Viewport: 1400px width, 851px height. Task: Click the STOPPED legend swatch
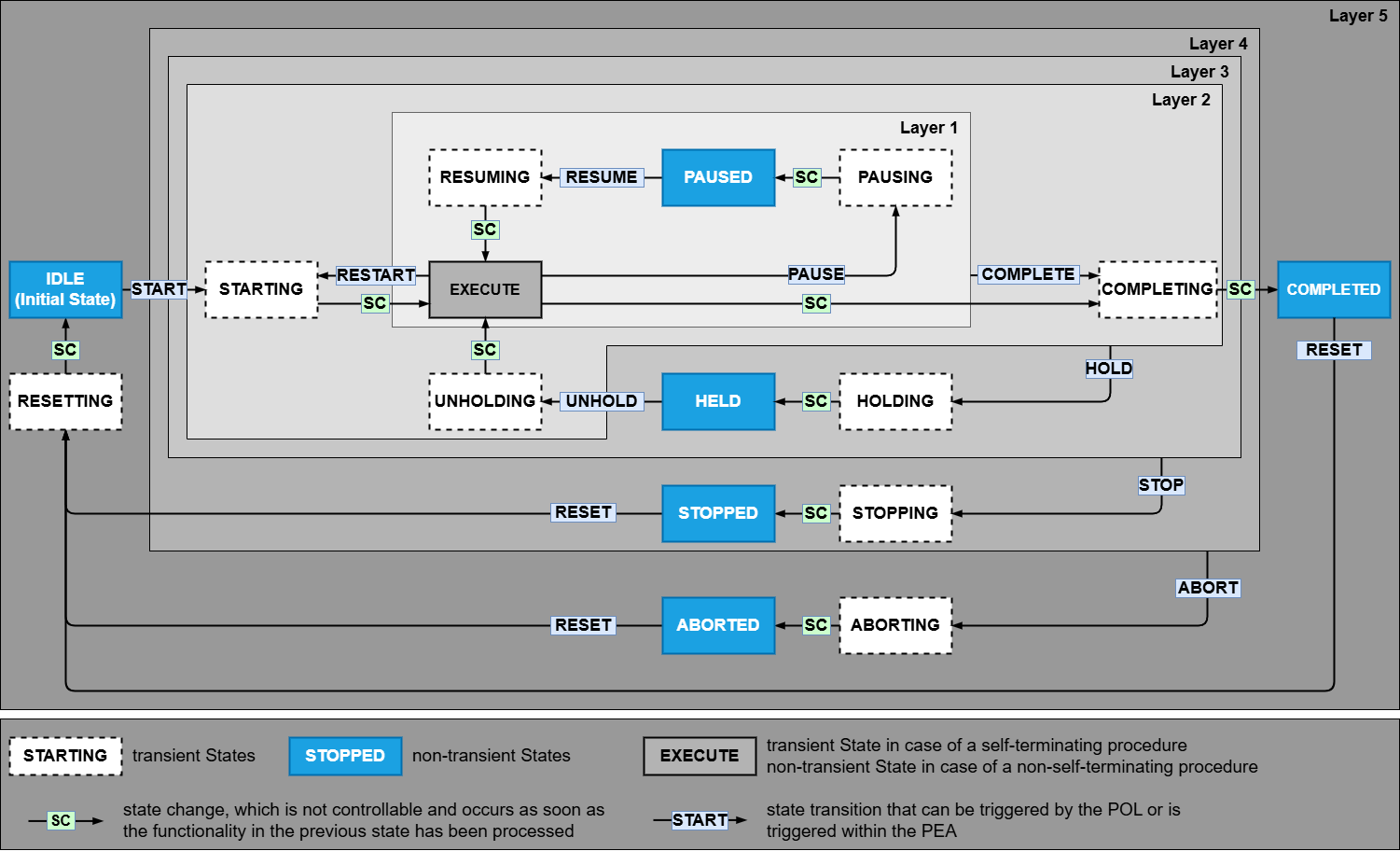pos(344,756)
